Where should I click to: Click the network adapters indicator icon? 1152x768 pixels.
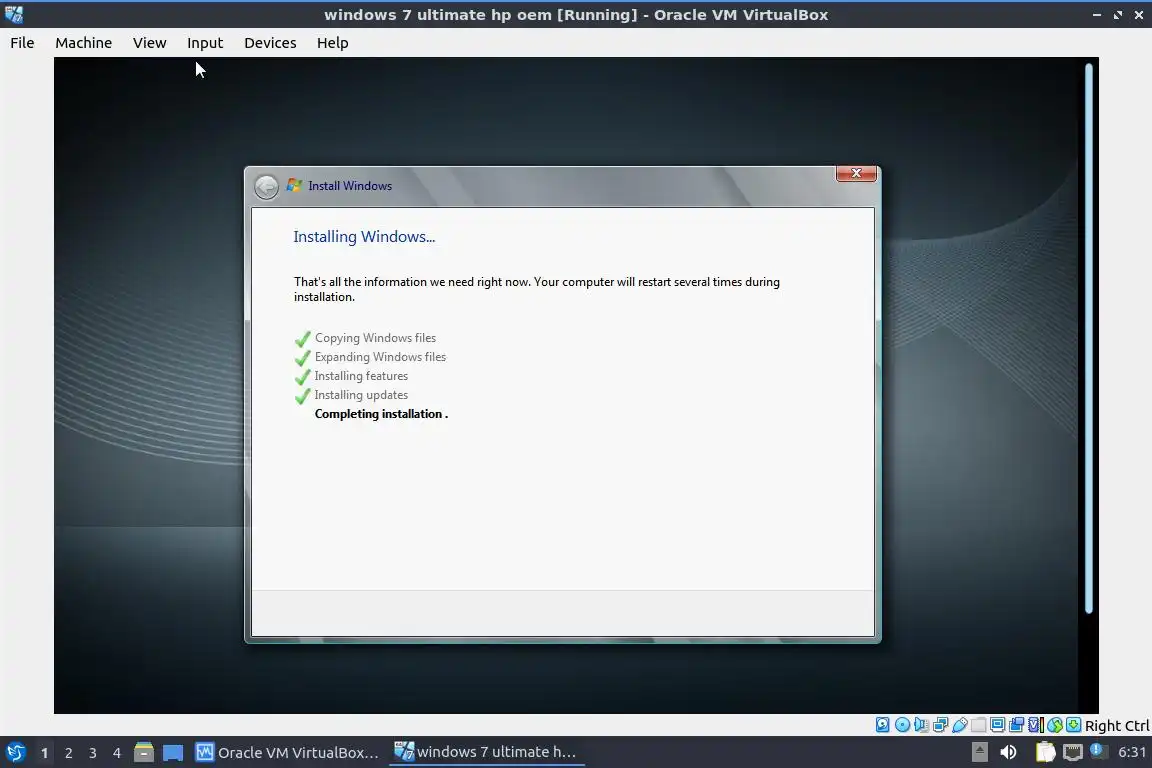click(x=940, y=725)
